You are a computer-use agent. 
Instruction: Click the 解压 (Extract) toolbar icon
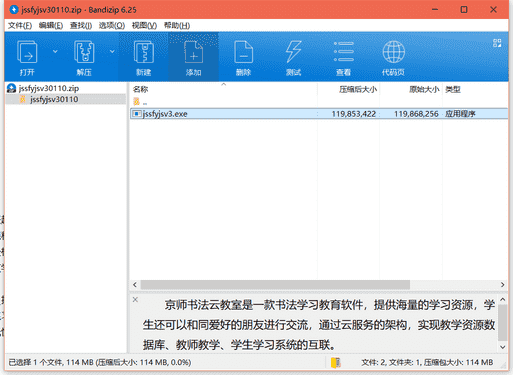coord(84,57)
